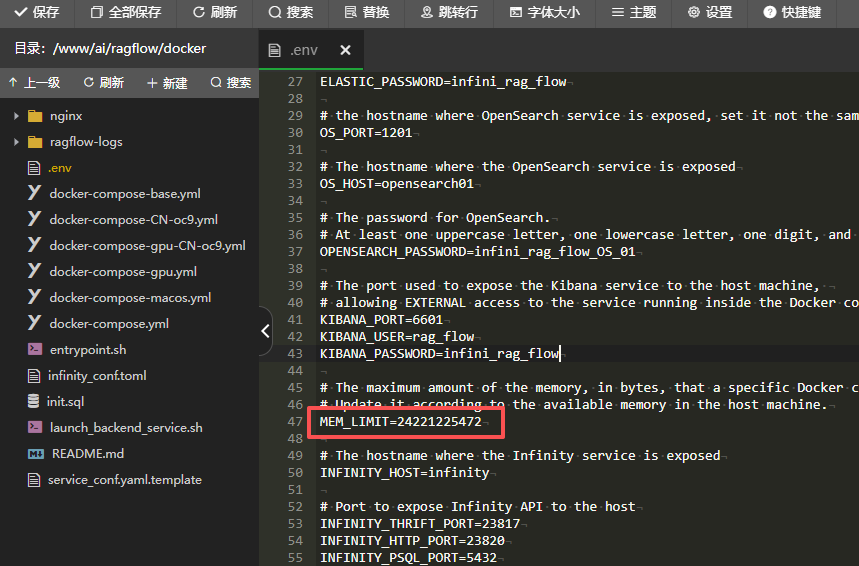Screen dimensions: 859x566
Task: Collapse the file sidebar panel arrow
Action: click(x=265, y=329)
